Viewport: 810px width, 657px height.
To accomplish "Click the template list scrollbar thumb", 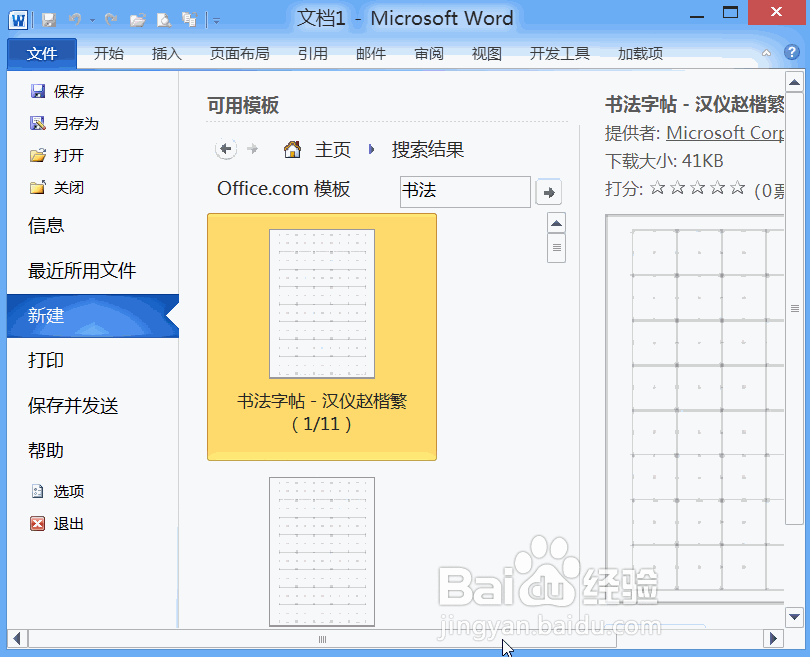I will (x=556, y=248).
